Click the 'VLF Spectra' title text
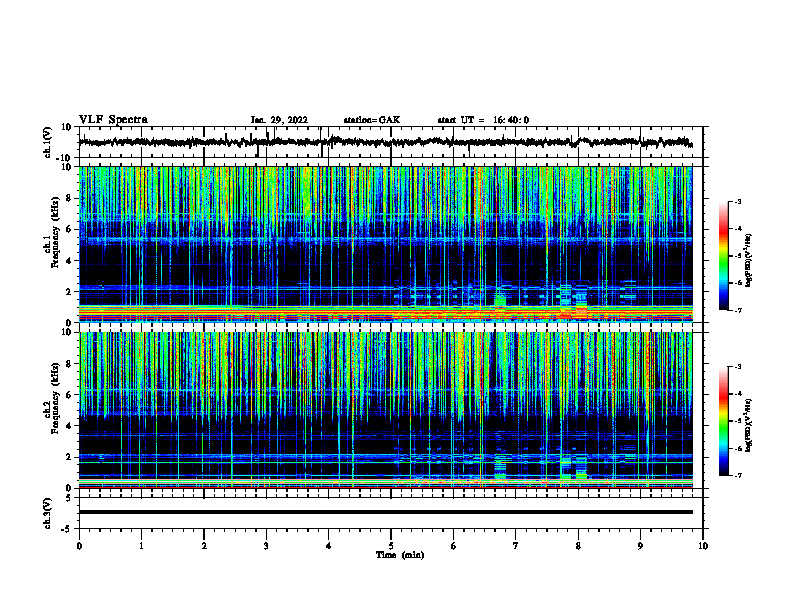 [113, 120]
